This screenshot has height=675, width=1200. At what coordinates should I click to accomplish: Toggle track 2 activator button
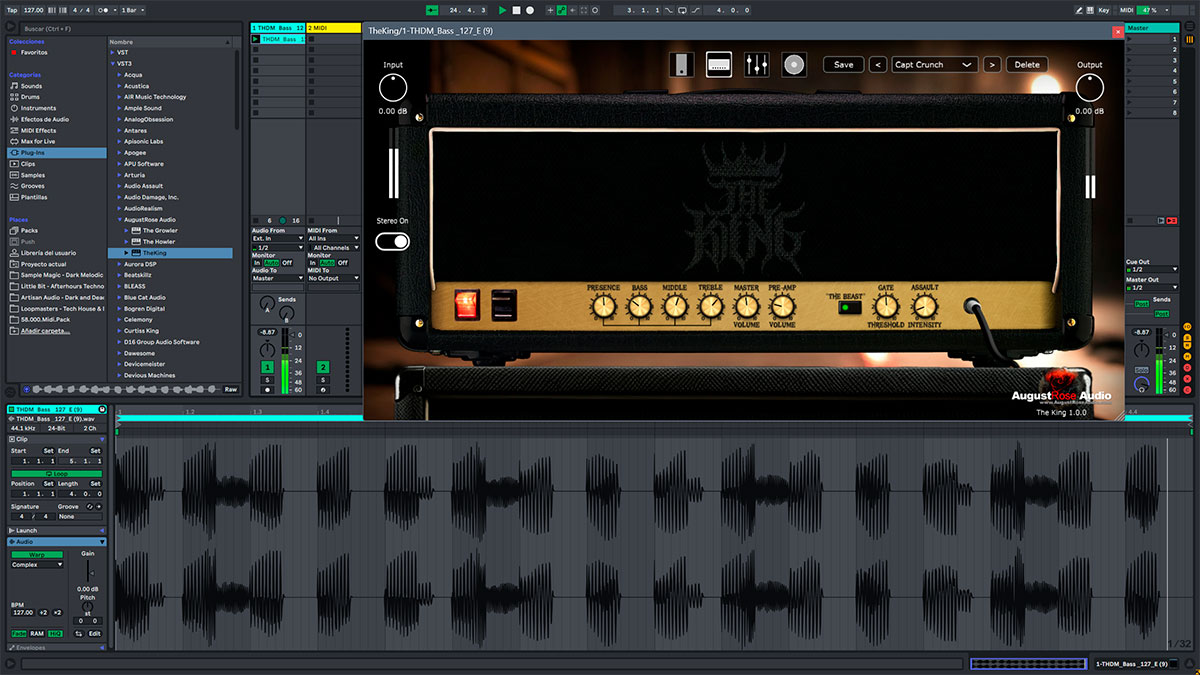point(323,368)
